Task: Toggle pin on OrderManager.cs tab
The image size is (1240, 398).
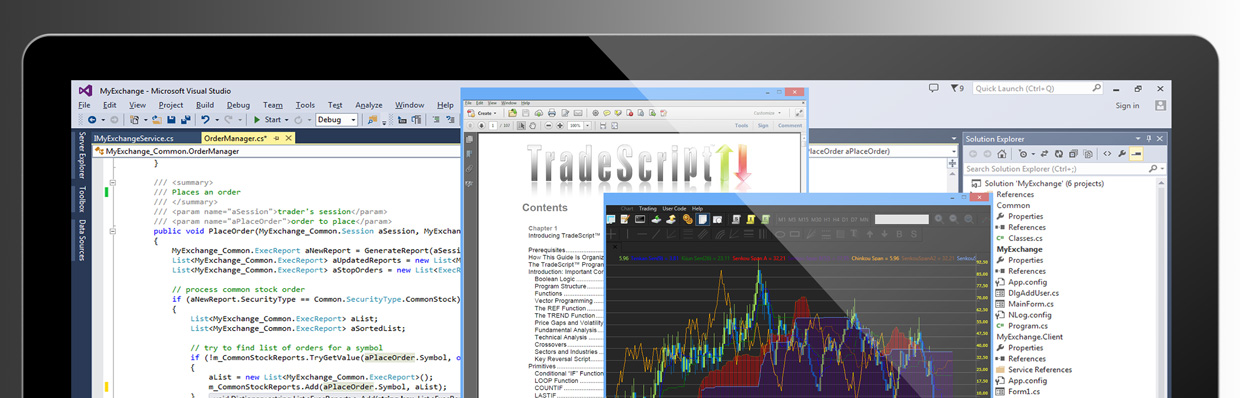Action: coord(276,138)
